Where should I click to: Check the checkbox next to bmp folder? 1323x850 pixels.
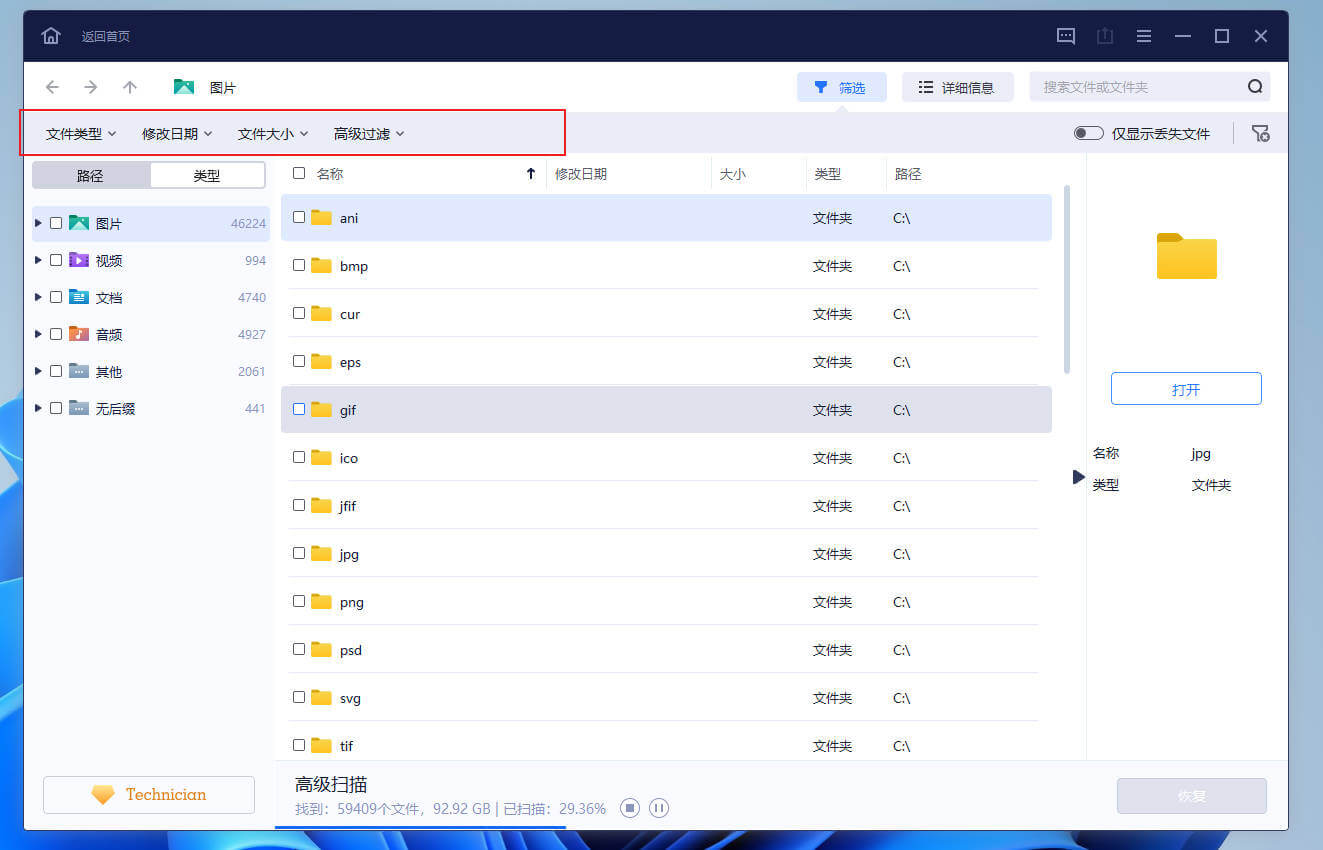(298, 265)
